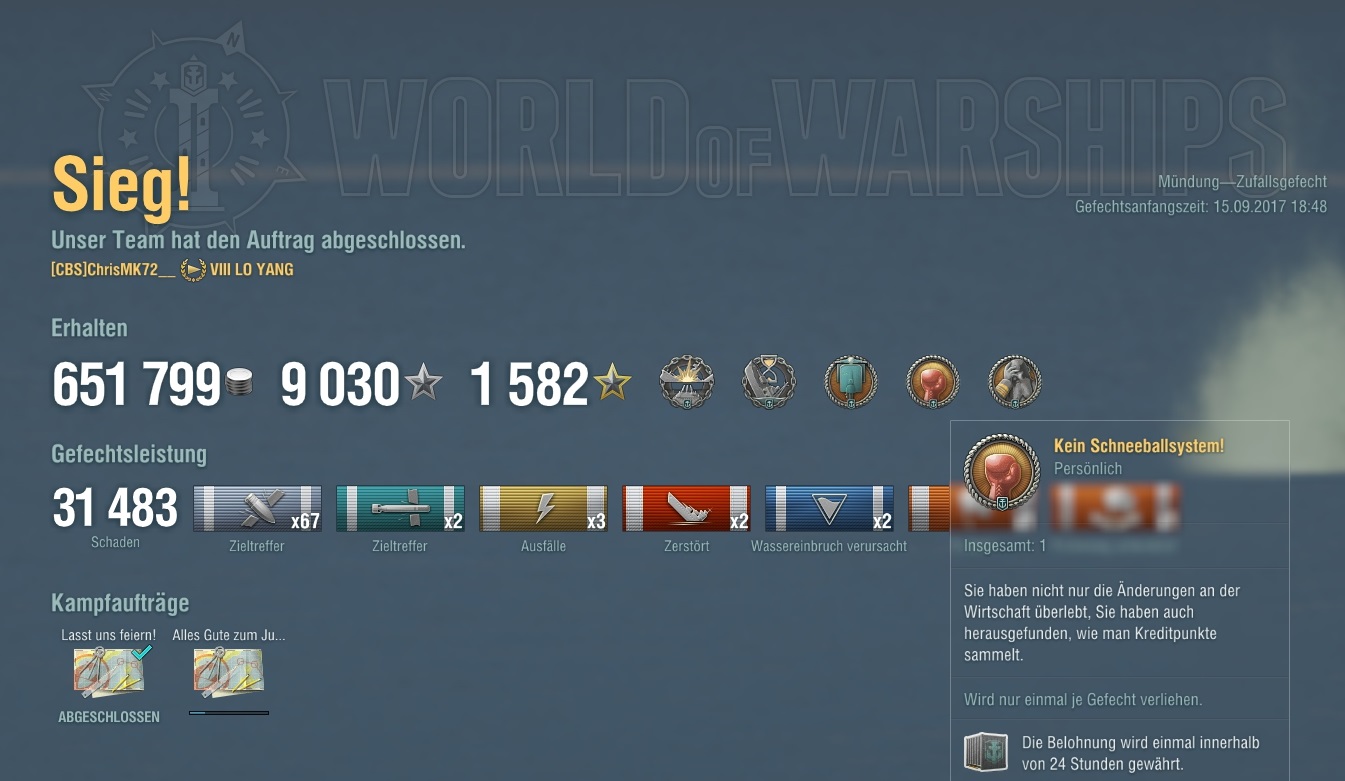Image resolution: width=1345 pixels, height=781 pixels.
Task: Click the hourglass sinking ship achievement badge
Action: point(769,382)
